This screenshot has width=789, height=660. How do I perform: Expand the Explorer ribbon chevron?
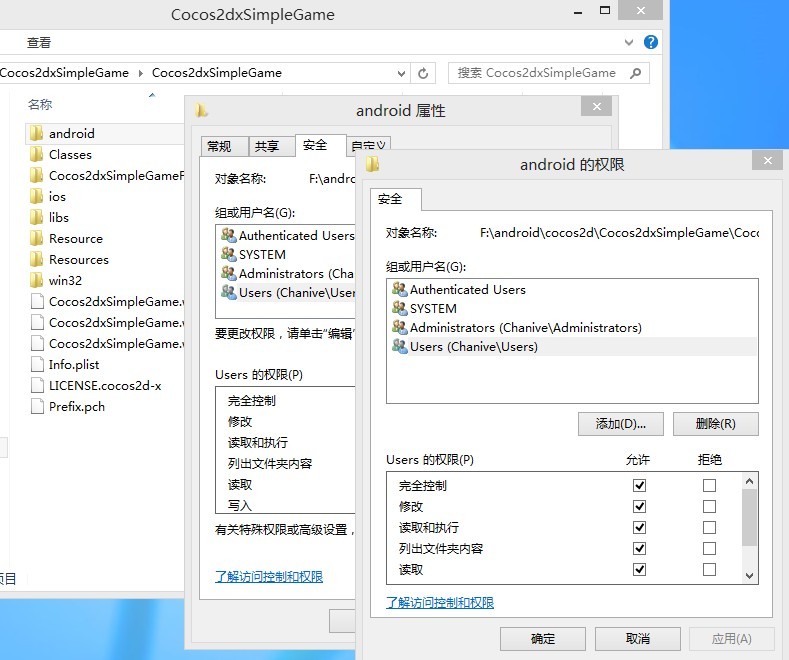(x=629, y=42)
